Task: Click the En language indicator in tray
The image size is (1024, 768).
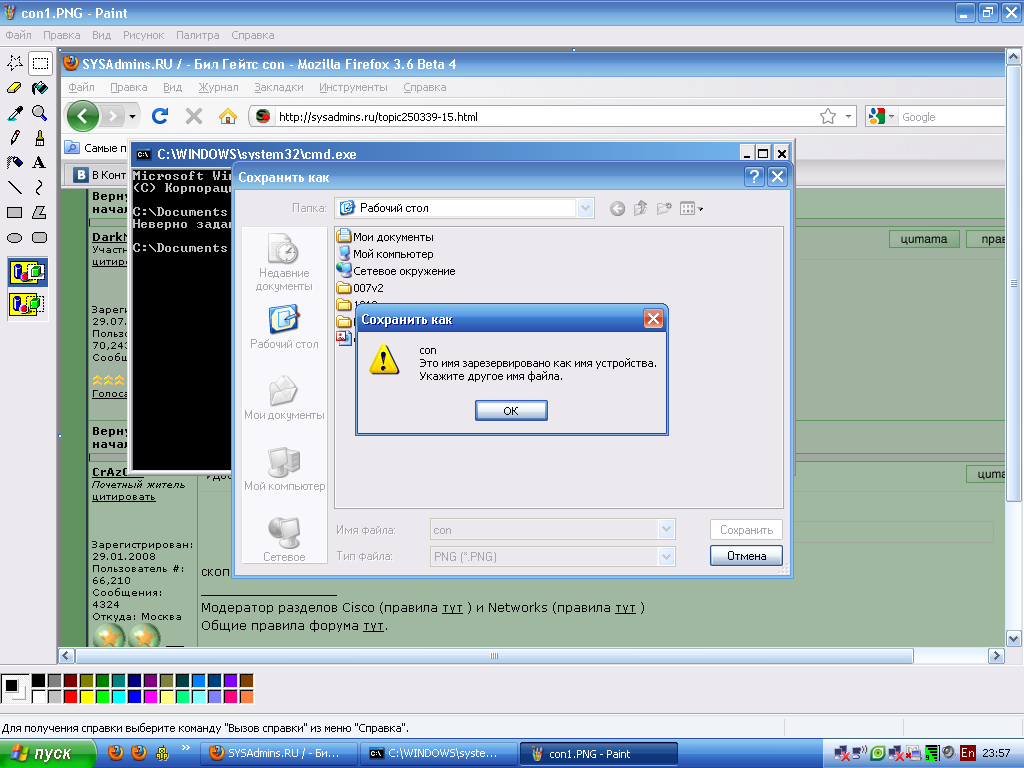Action: click(967, 753)
